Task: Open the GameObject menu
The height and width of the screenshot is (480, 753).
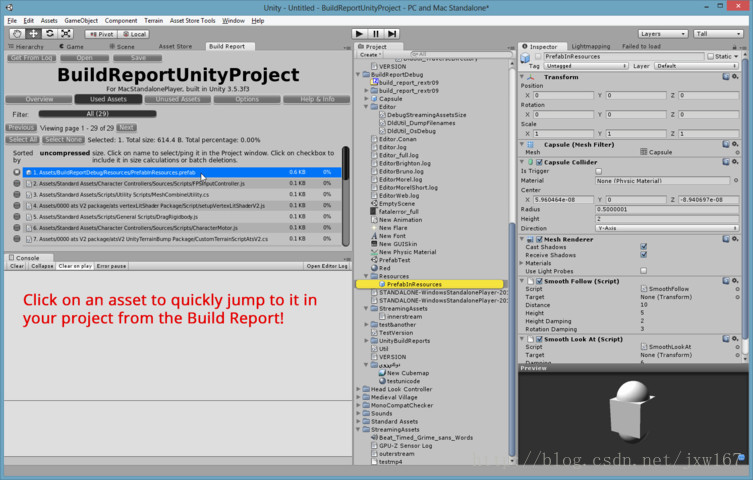Action: point(81,21)
